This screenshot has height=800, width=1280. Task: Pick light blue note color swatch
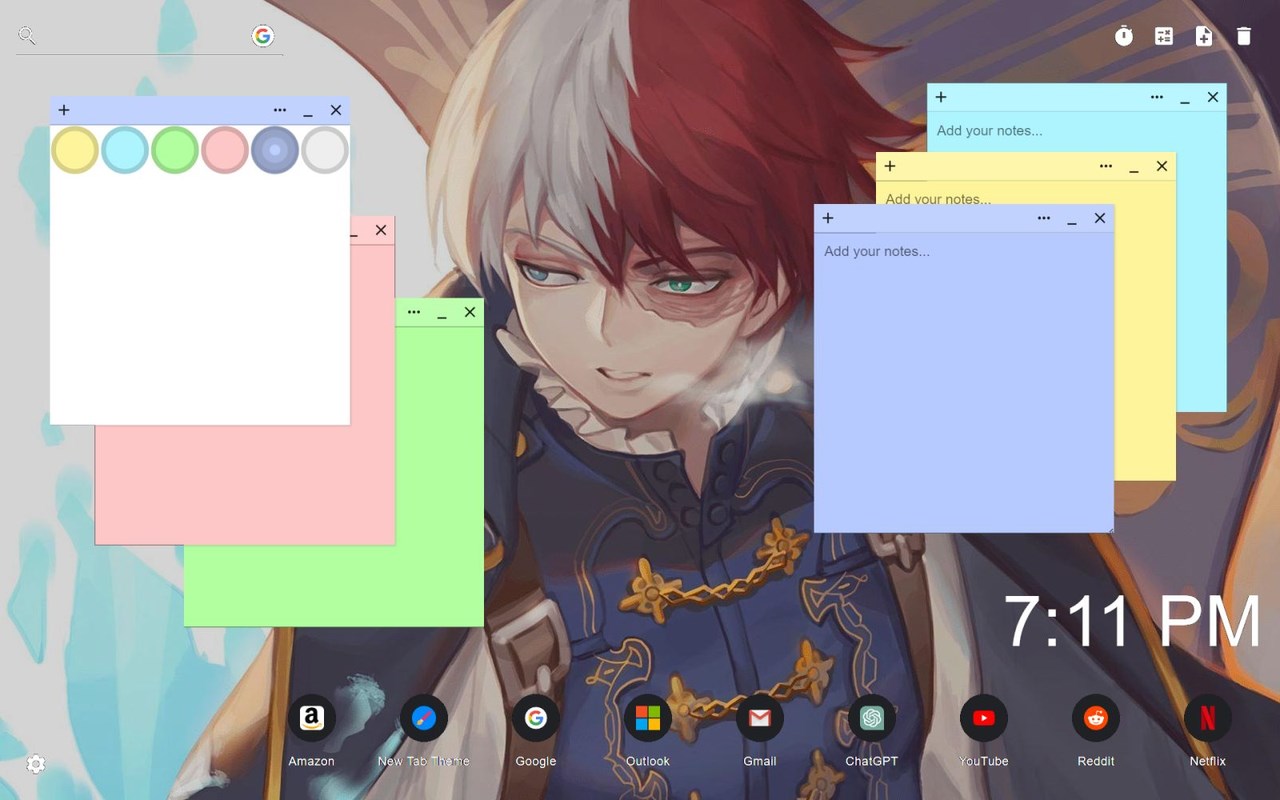pyautogui.click(x=125, y=150)
